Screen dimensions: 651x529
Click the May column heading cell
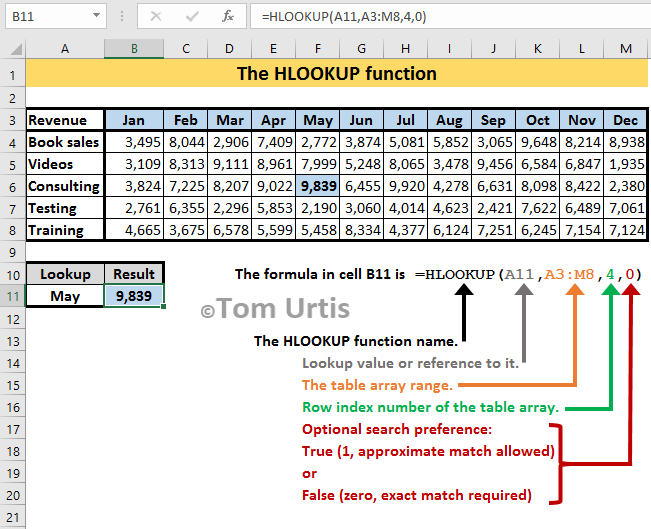pos(318,120)
